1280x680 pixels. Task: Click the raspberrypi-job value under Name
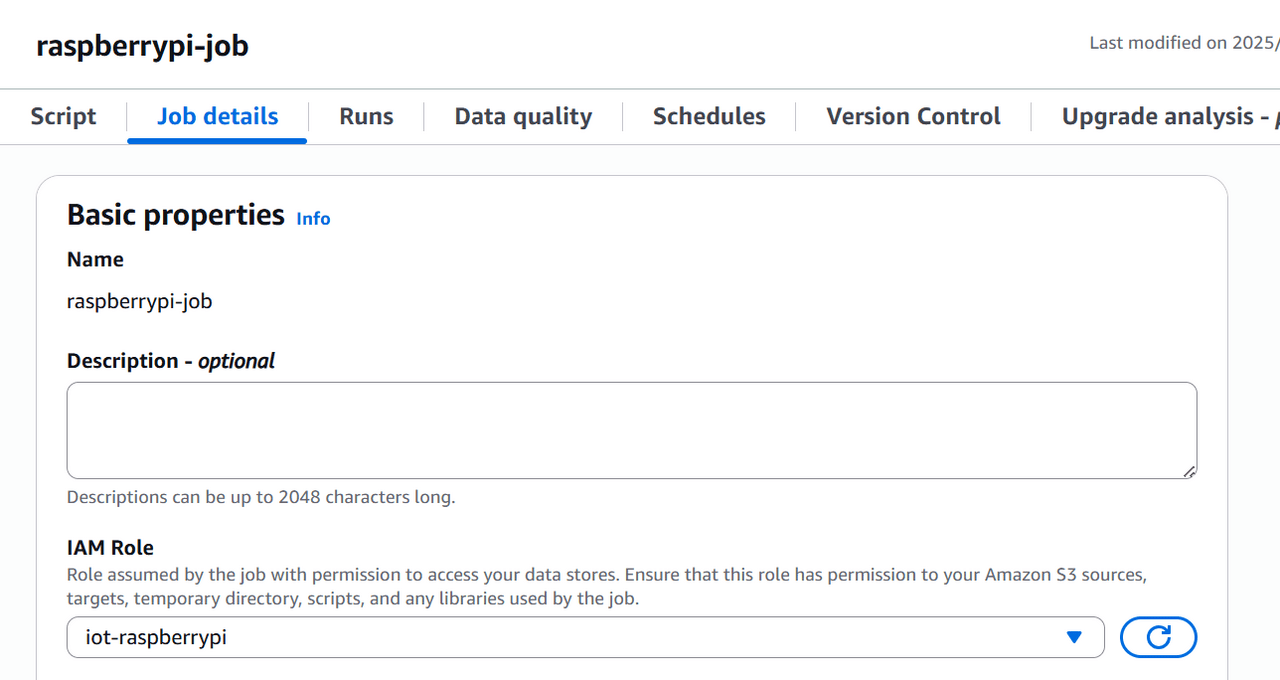tap(139, 301)
